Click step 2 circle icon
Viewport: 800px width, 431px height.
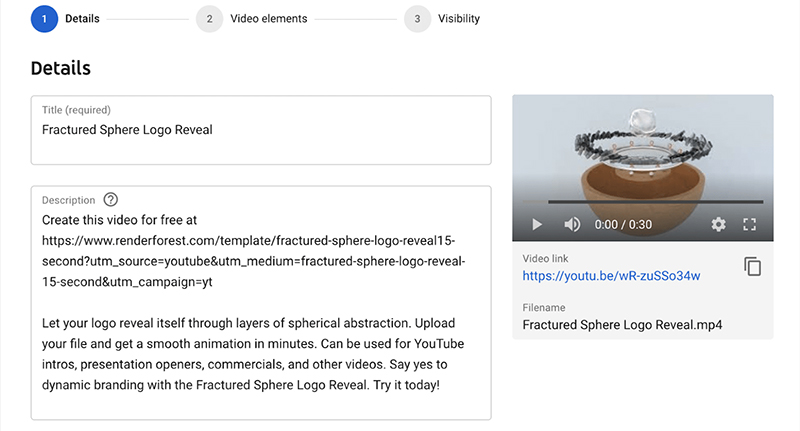209,19
